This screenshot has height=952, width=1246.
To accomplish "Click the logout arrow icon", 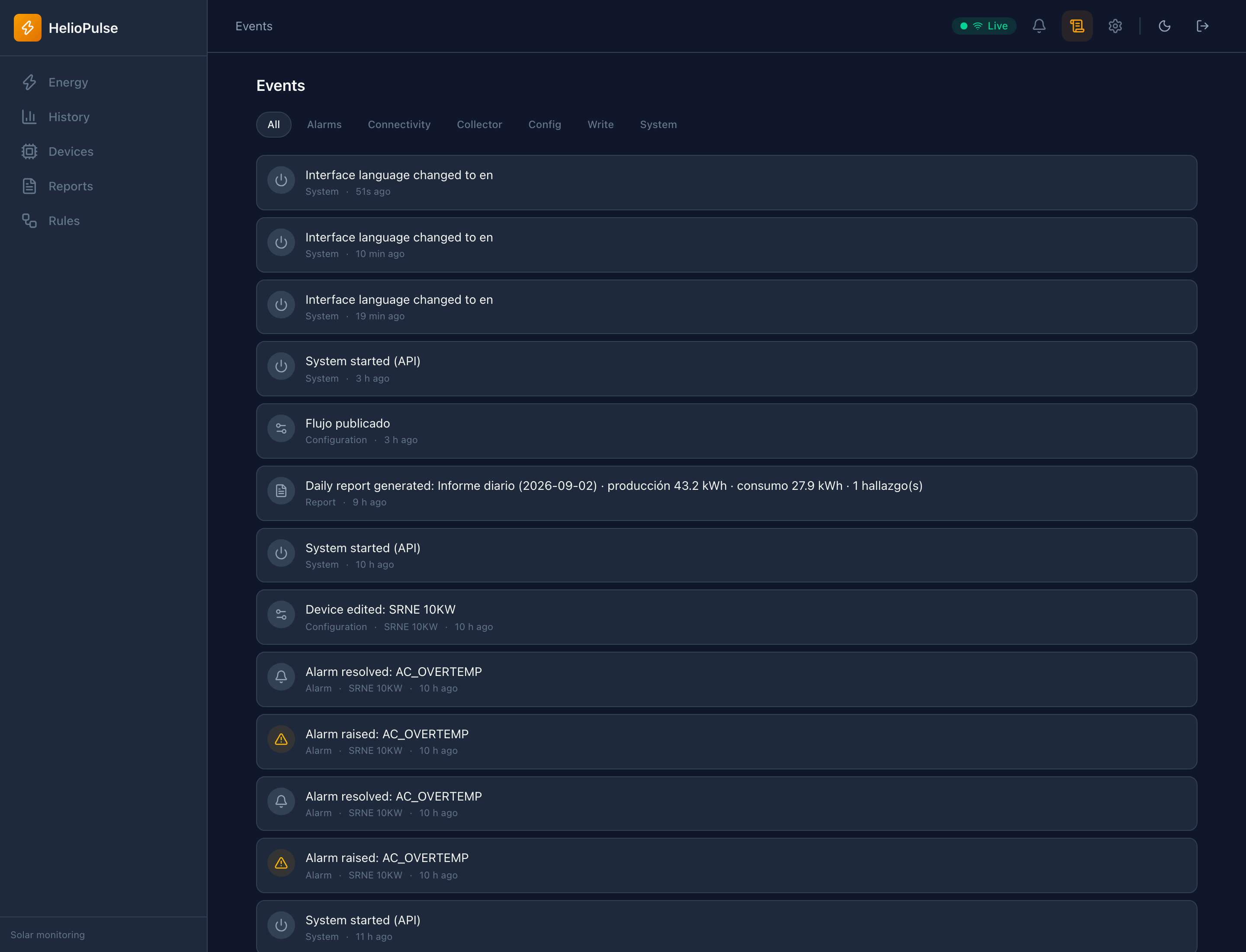I will 1202,26.
